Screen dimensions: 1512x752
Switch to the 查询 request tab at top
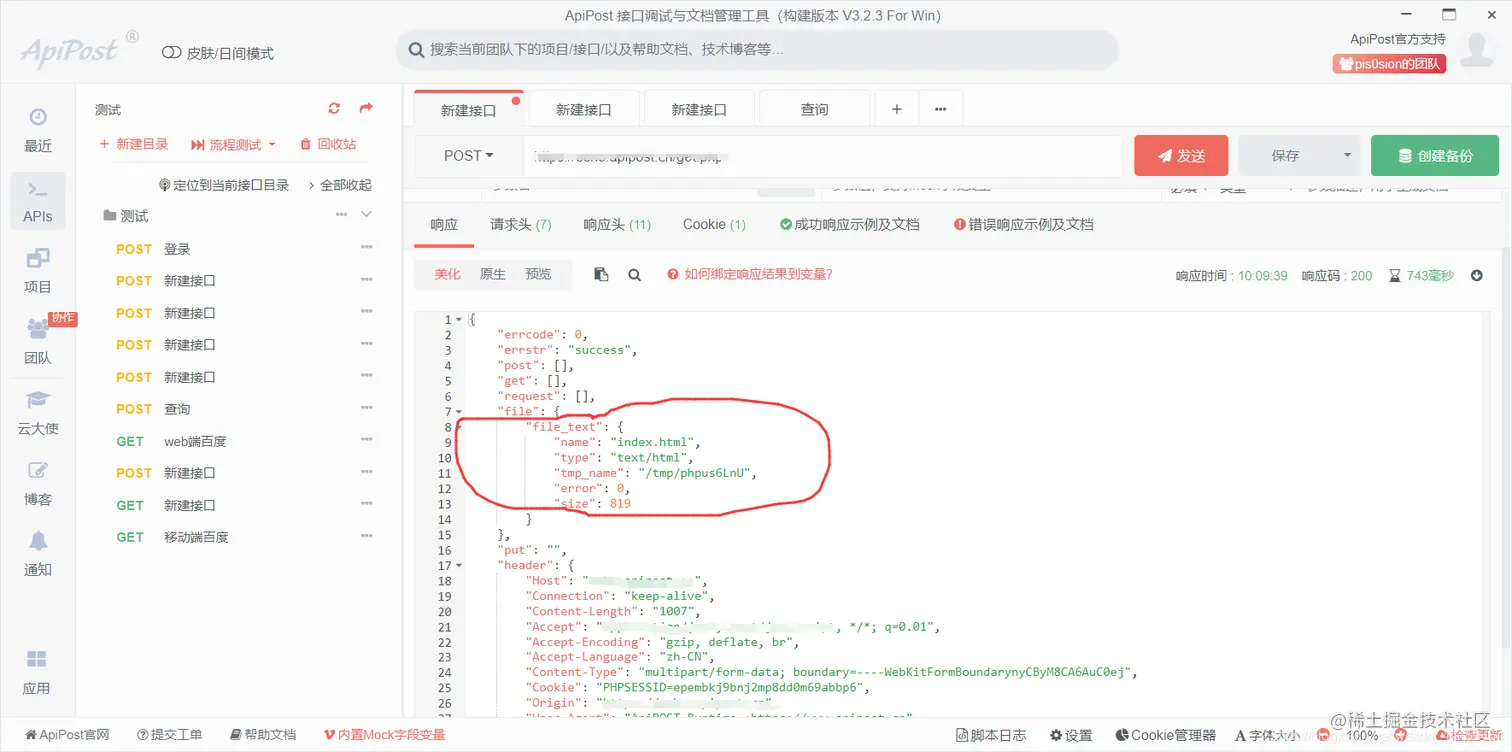point(815,110)
